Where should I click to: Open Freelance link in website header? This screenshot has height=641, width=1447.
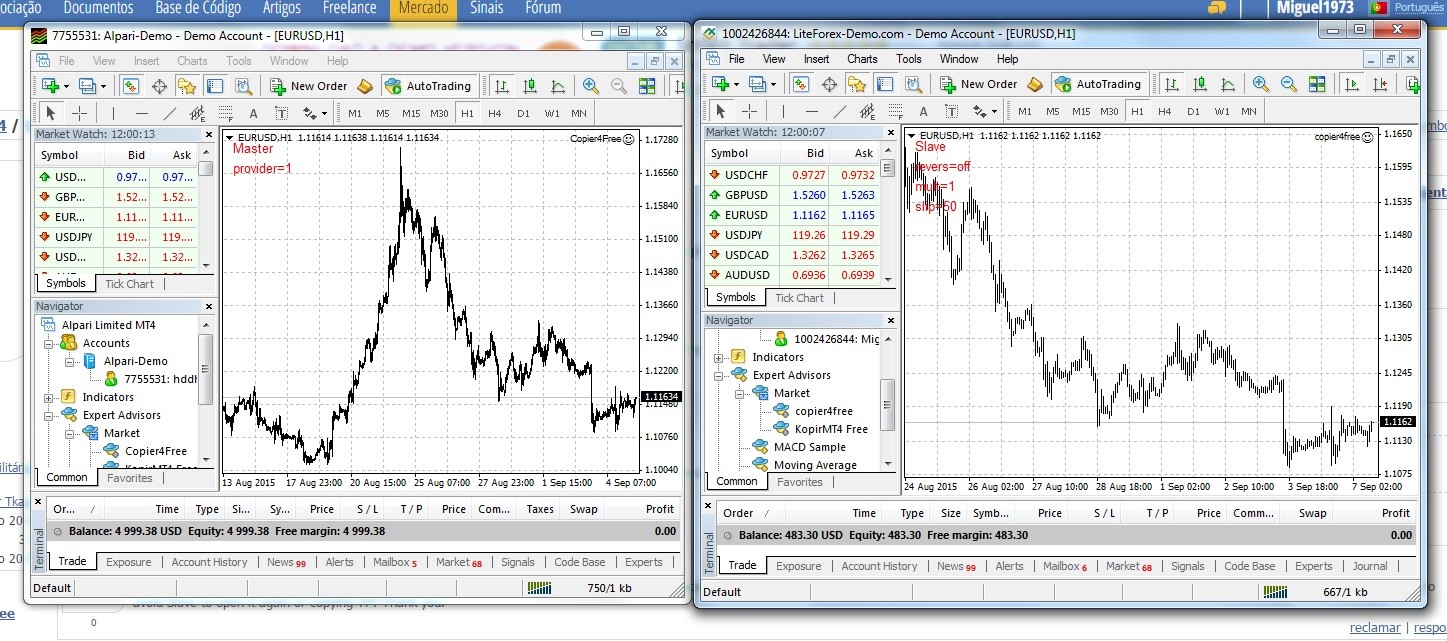click(x=349, y=8)
